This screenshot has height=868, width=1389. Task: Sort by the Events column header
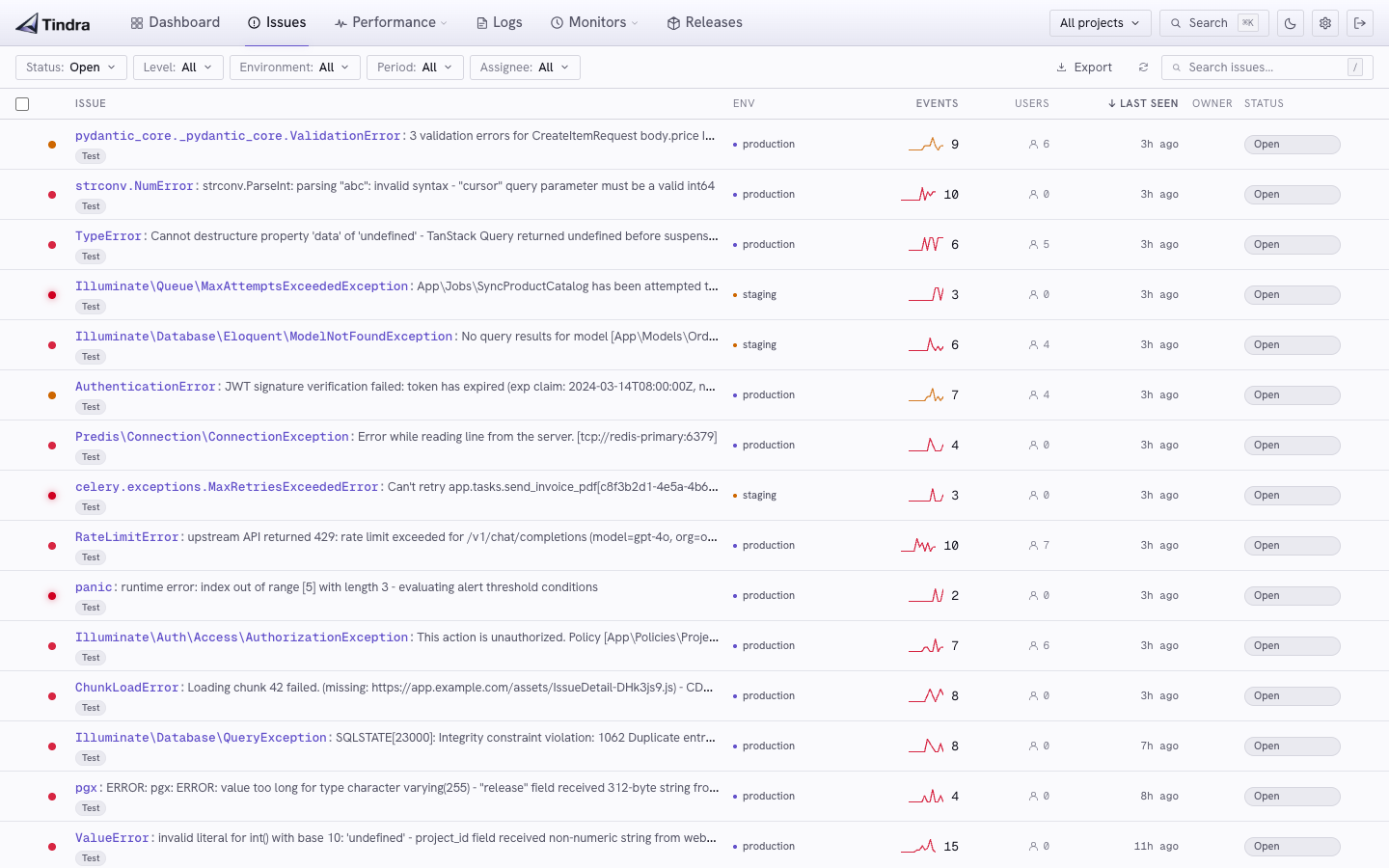[x=937, y=104]
